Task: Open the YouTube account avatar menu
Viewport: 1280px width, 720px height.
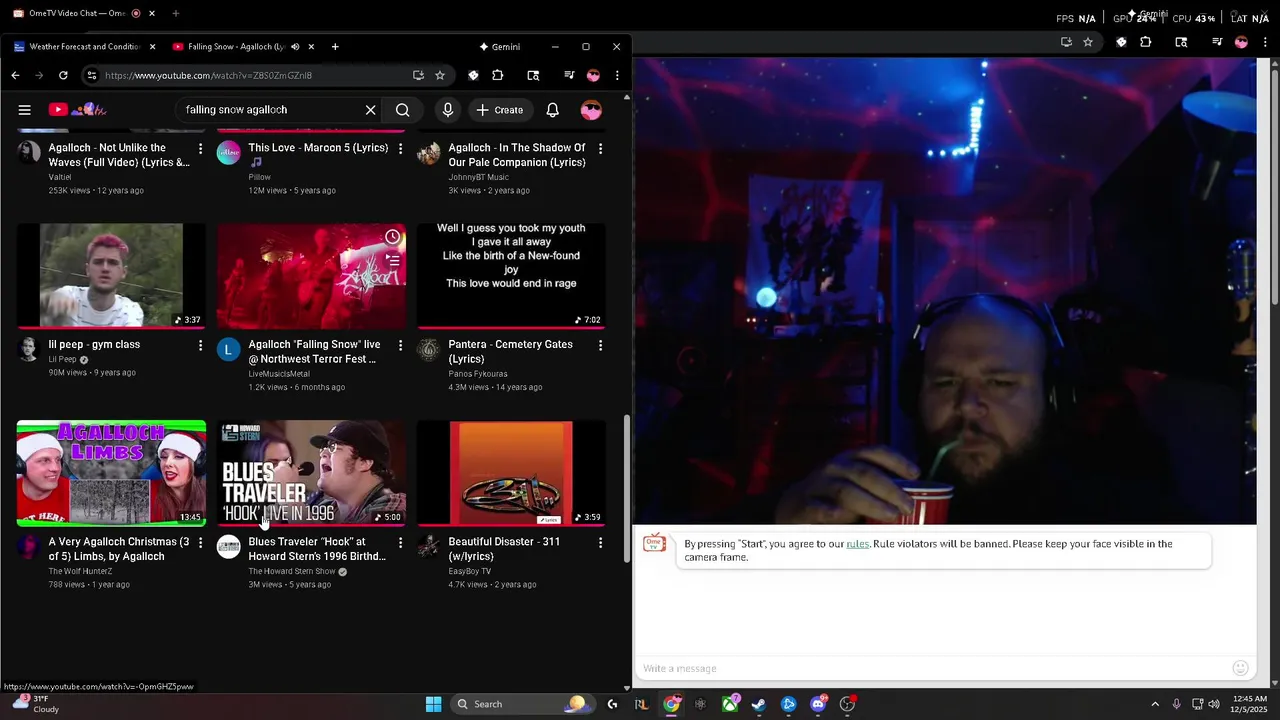Action: click(x=591, y=110)
